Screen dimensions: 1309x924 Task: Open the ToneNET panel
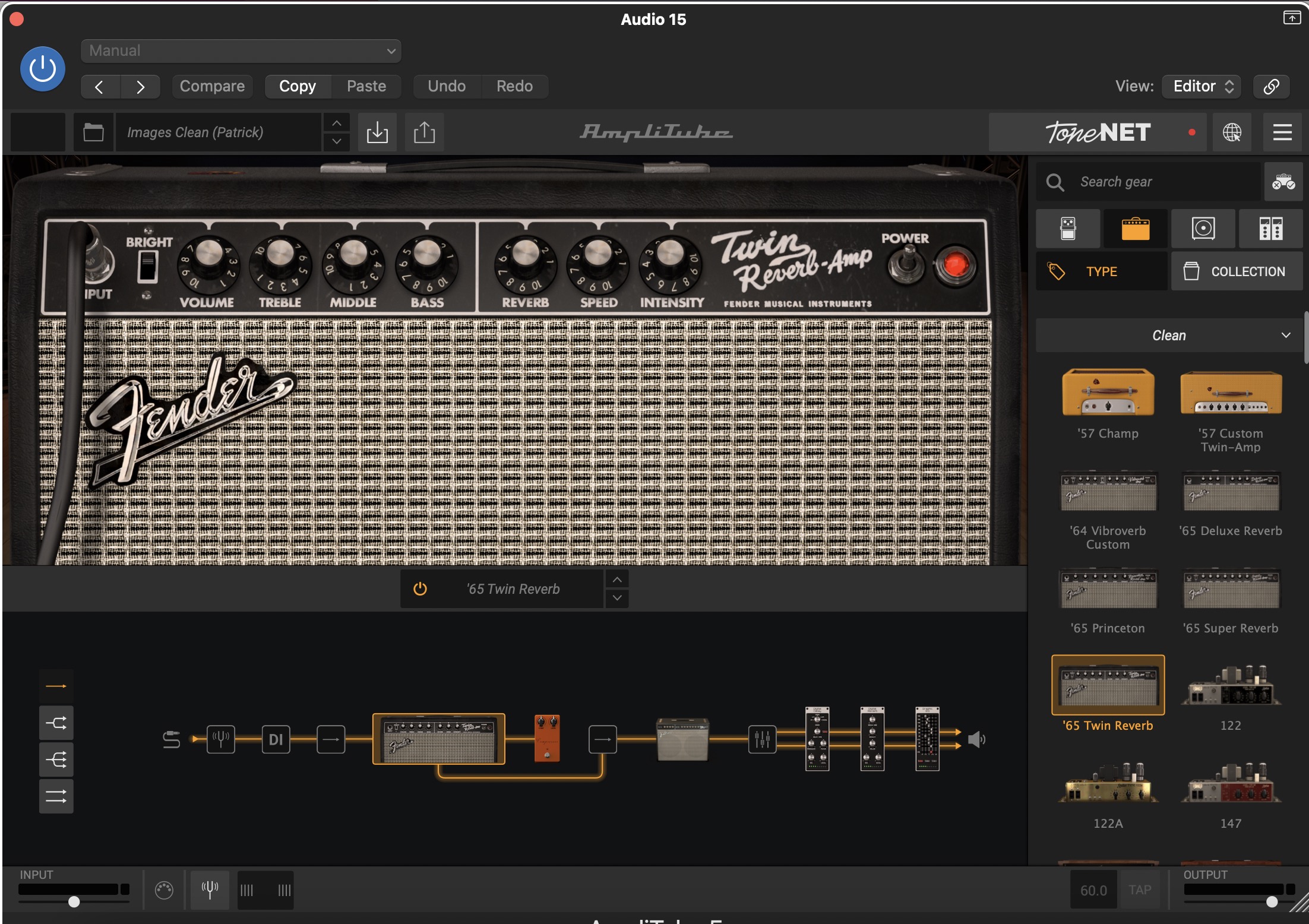point(1098,132)
